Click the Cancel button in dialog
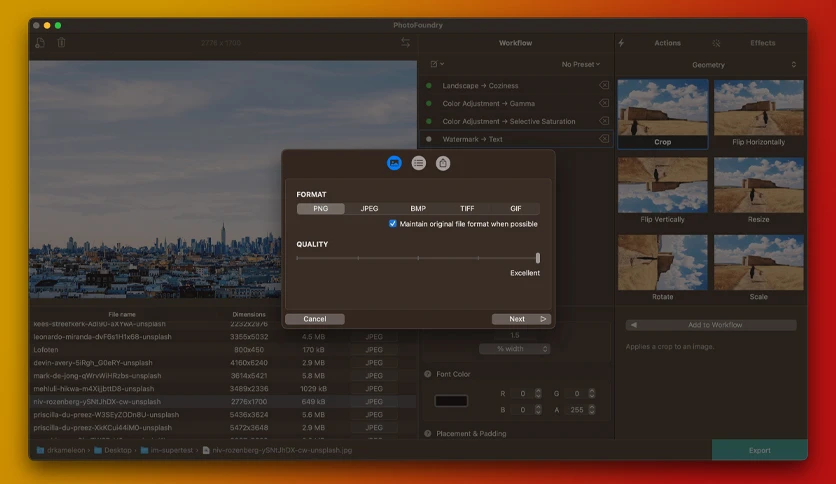The height and width of the screenshot is (484, 836). (315, 319)
